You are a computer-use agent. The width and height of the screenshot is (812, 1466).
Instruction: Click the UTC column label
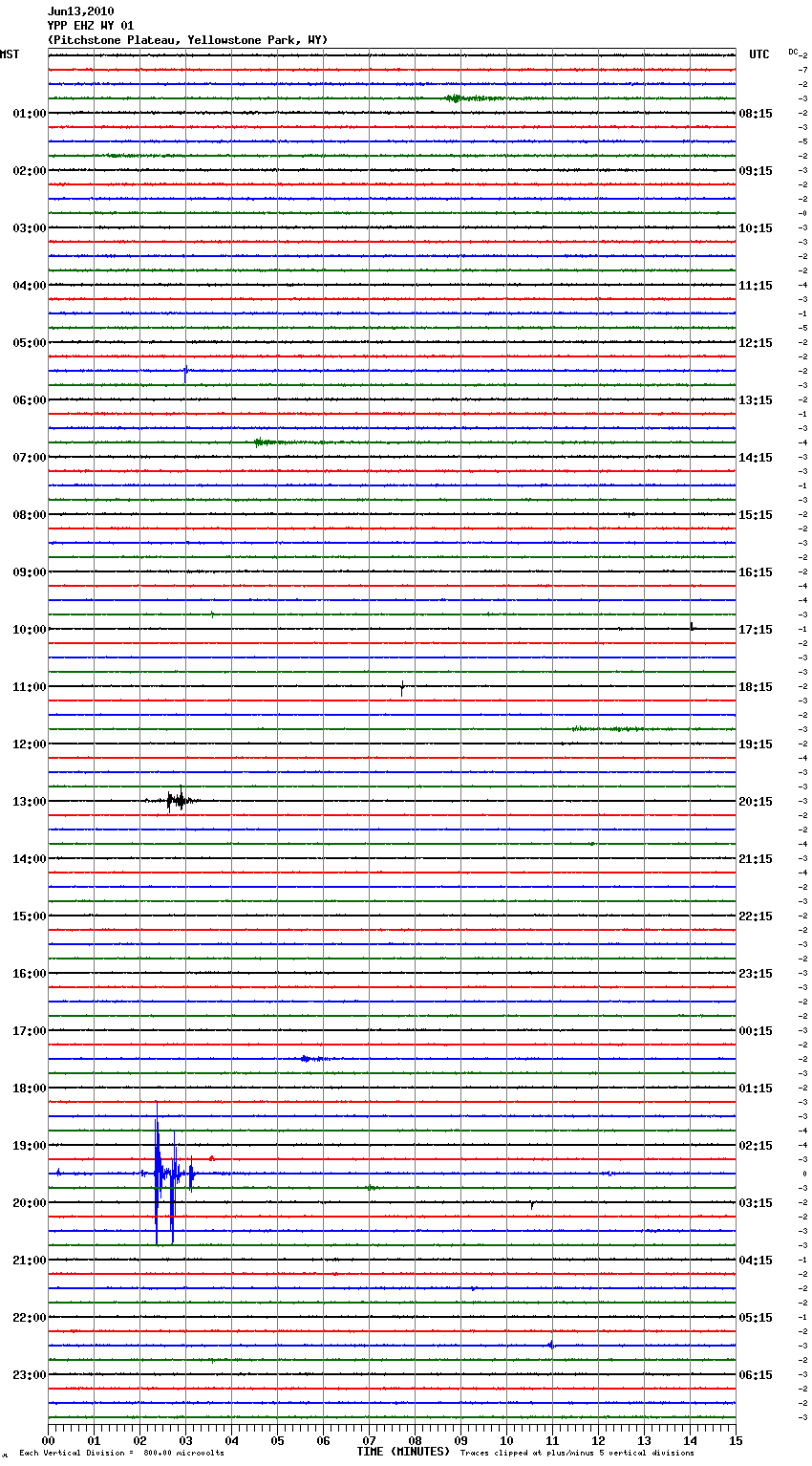759,54
